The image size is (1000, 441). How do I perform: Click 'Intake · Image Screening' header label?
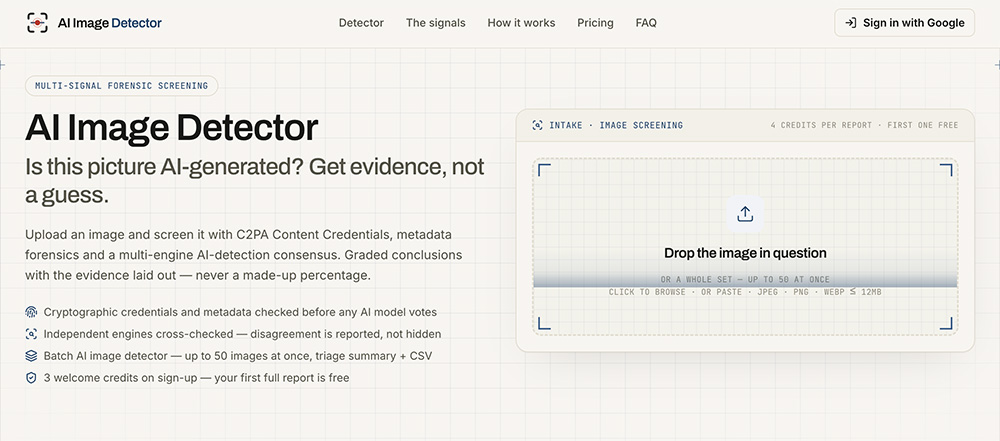click(x=616, y=125)
